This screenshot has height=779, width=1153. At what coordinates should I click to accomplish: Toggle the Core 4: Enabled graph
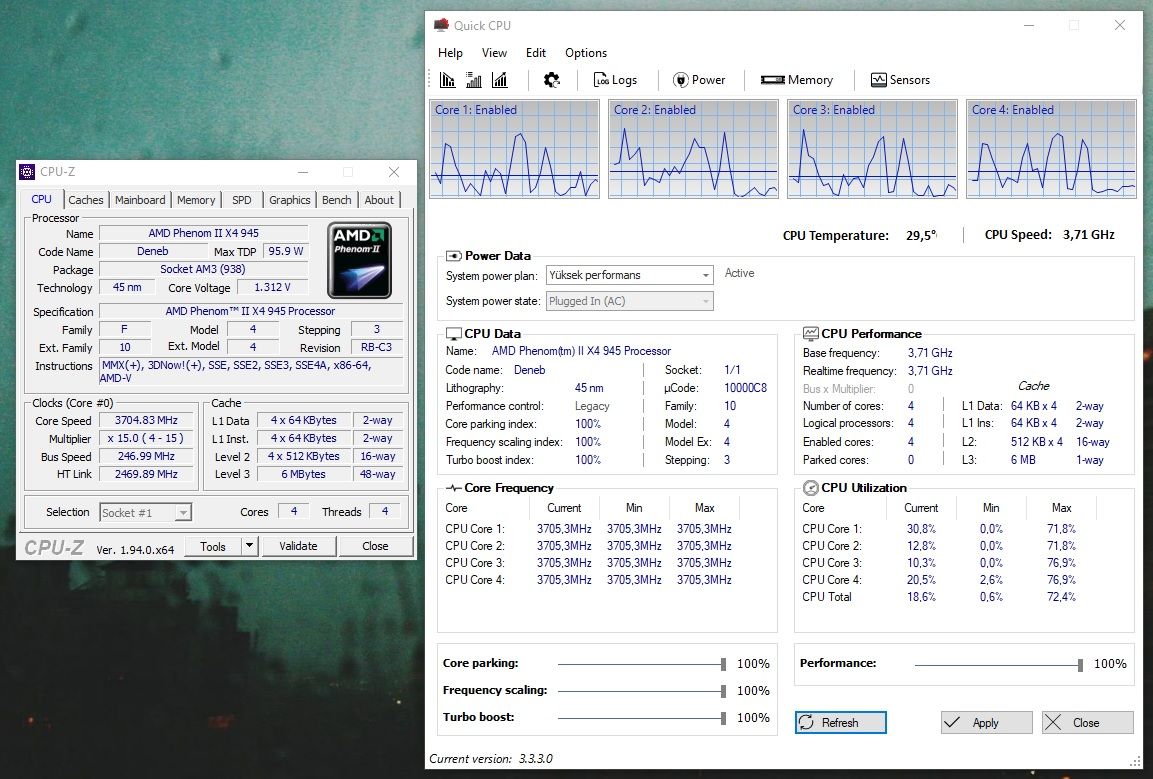coord(1051,149)
